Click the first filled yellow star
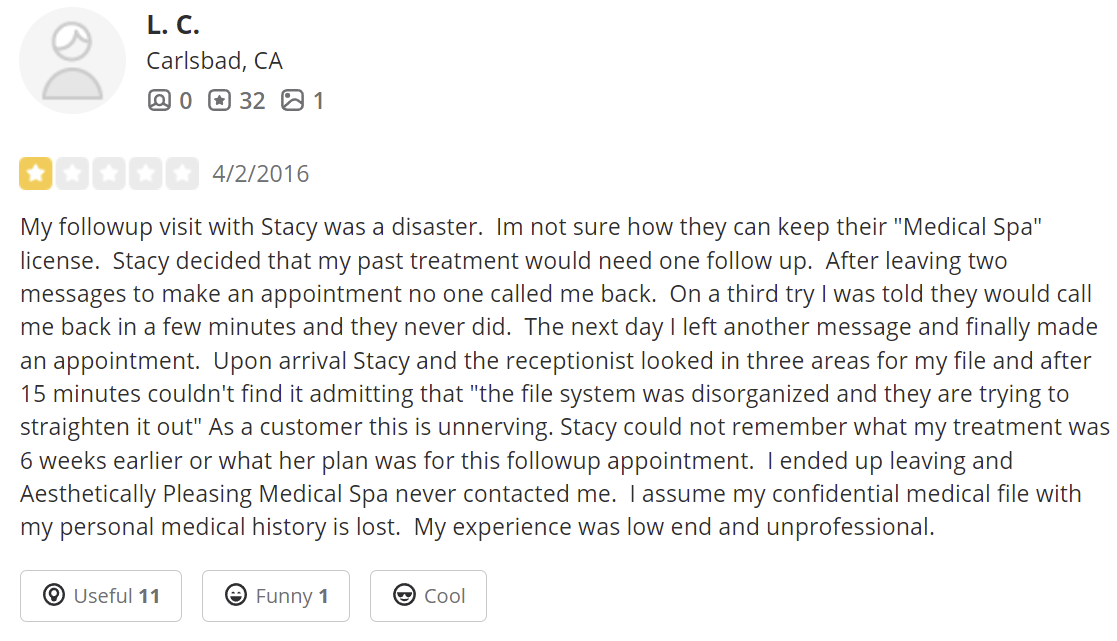The width and height of the screenshot is (1117, 641). (36, 174)
